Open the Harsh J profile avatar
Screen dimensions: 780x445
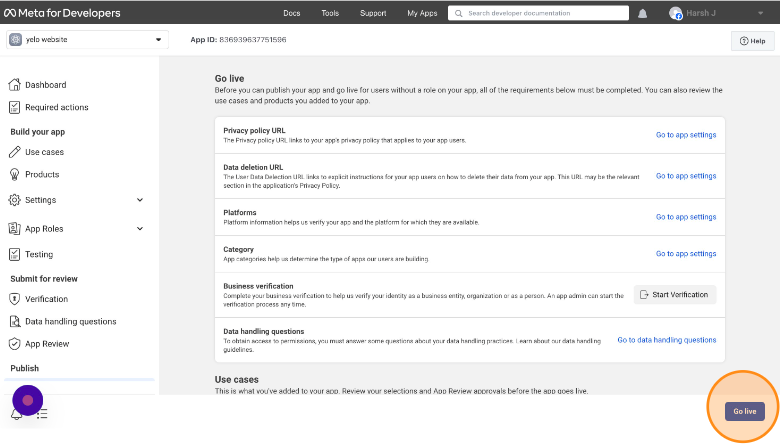[676, 14]
